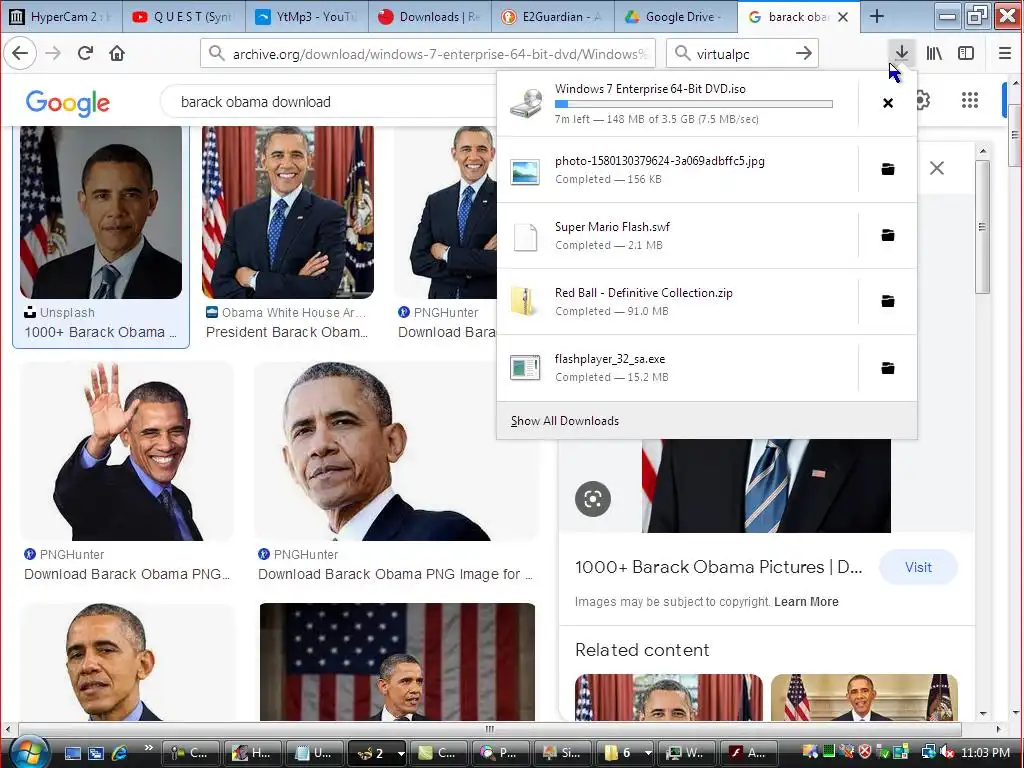The image size is (1024, 768).
Task: Switch to HyperCam 2 tab
Action: point(61,16)
